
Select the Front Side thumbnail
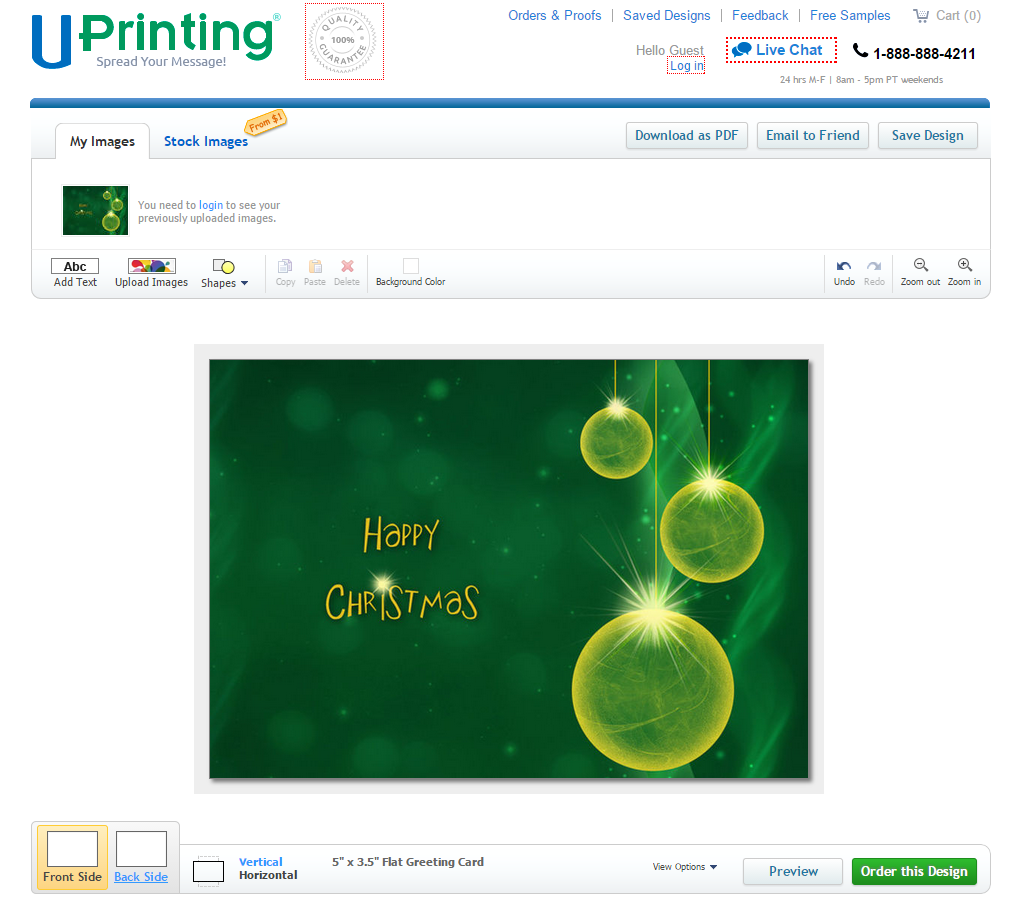[x=72, y=856]
